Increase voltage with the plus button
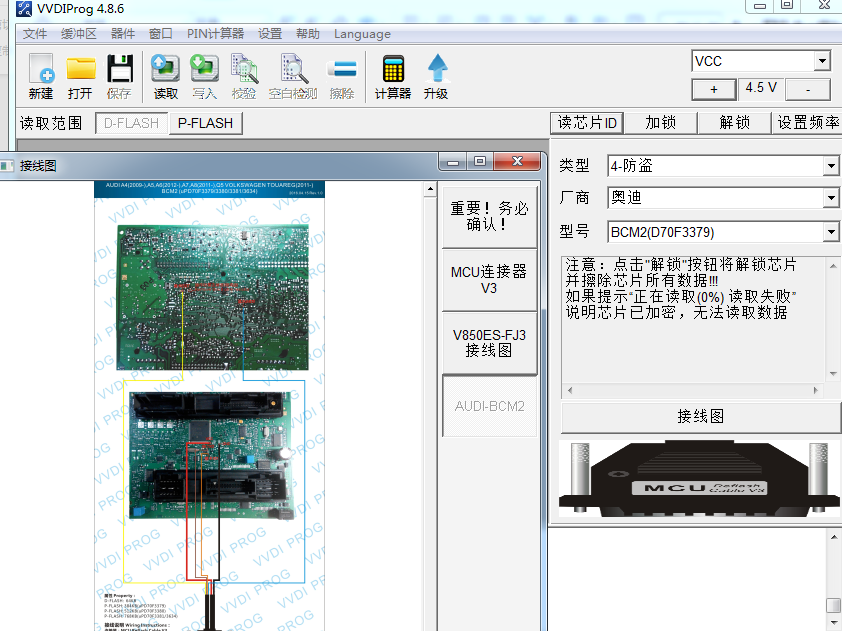Screen dimensions: 842x631 coord(714,89)
